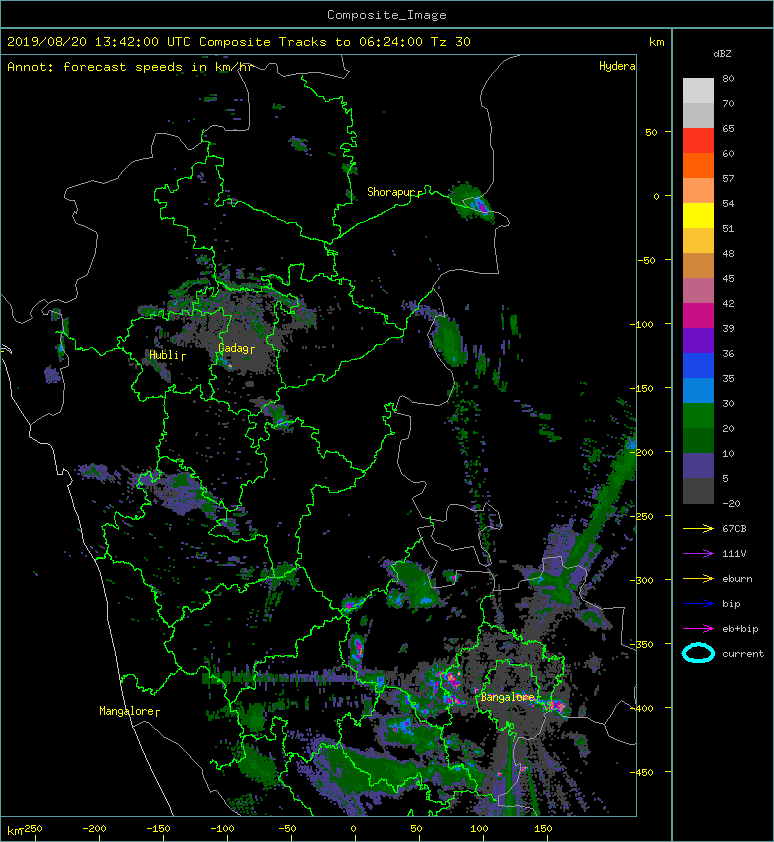Click the 'Annot: forecast speeds in km/hr' note

[x=130, y=67]
